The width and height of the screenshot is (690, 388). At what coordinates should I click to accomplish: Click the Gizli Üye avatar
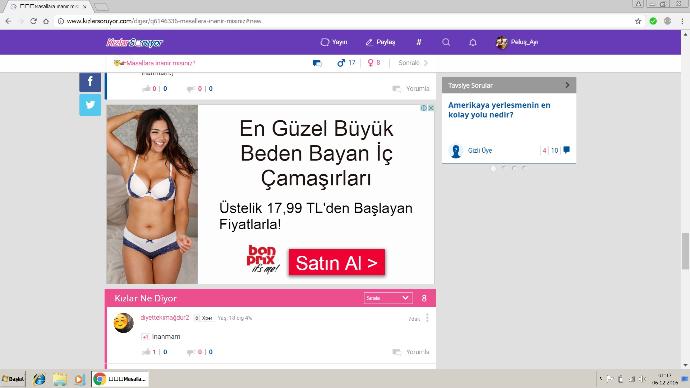[456, 151]
